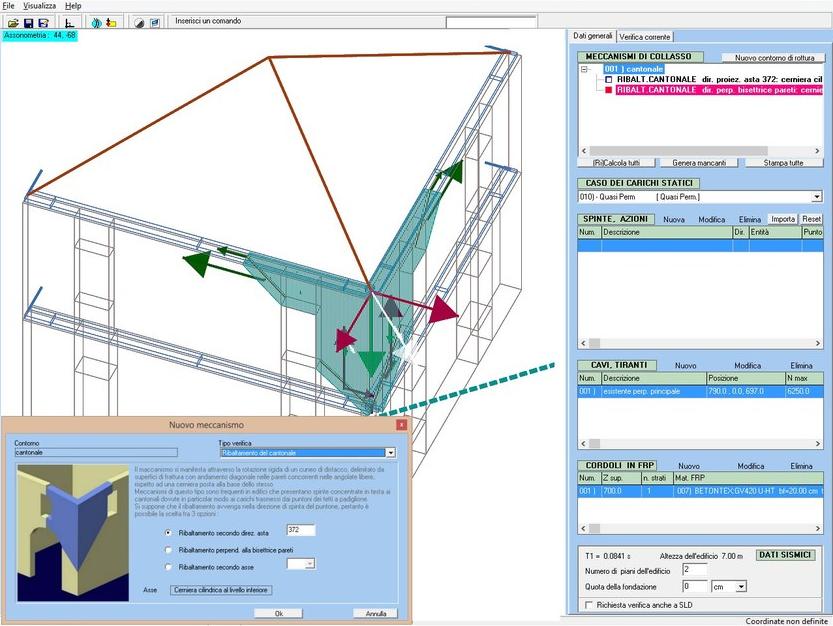Click the Nuovo contorno di rottura button
This screenshot has height=626, width=833.
pyautogui.click(x=772, y=58)
